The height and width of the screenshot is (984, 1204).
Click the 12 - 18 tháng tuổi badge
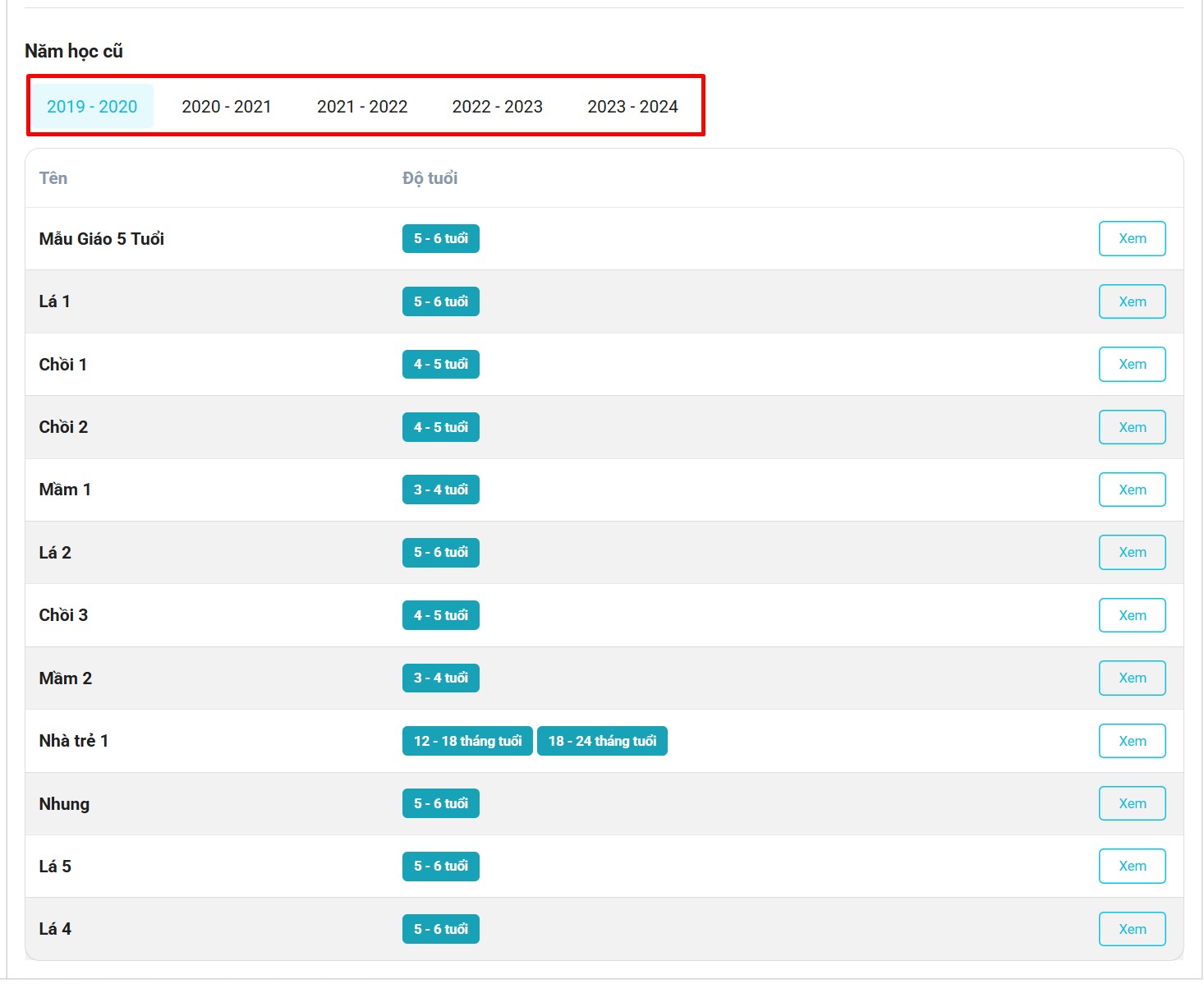click(x=467, y=741)
